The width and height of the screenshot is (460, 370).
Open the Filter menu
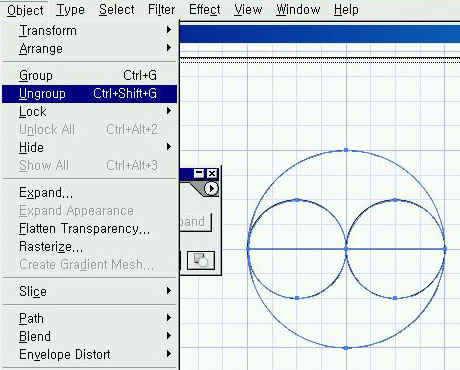tap(161, 10)
